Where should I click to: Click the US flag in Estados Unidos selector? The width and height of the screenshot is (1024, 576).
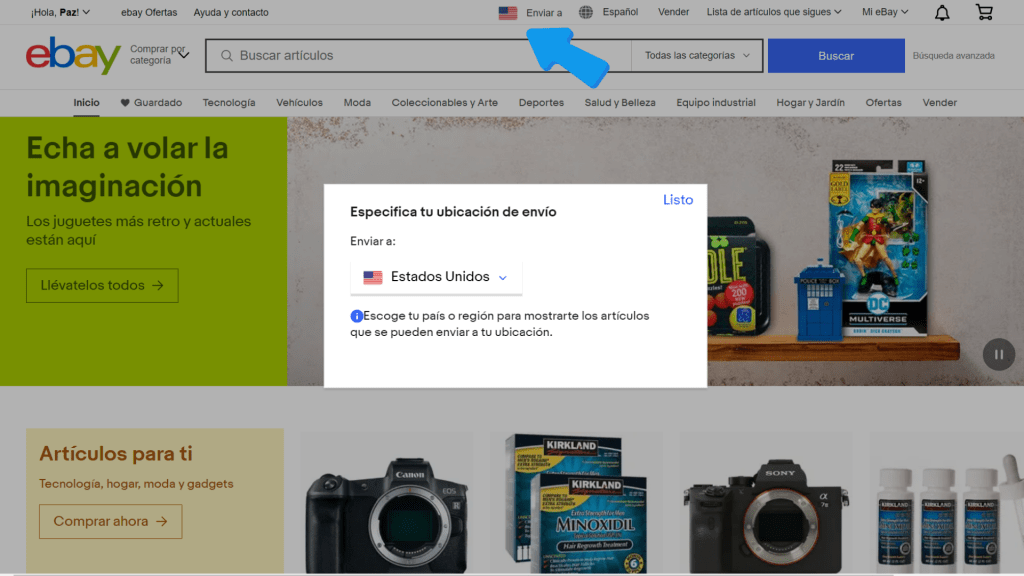coord(373,277)
